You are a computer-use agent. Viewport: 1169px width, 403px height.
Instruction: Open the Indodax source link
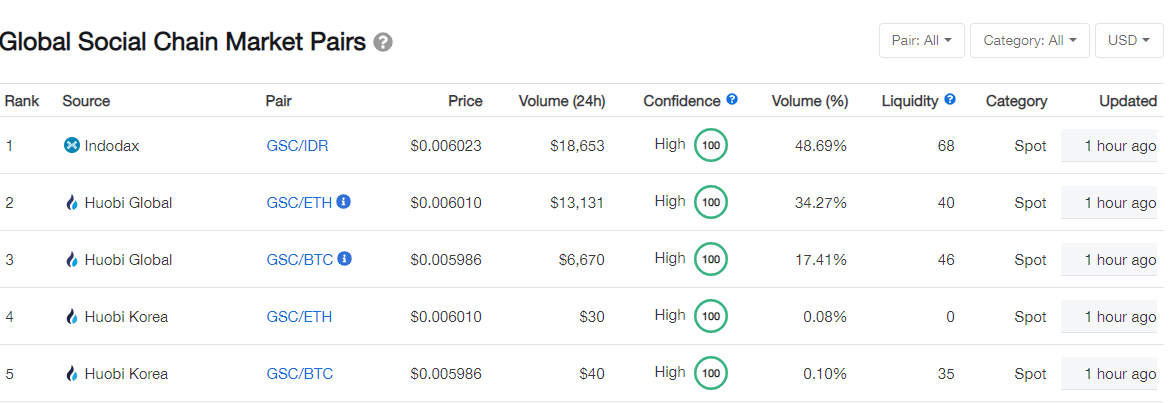tap(112, 146)
